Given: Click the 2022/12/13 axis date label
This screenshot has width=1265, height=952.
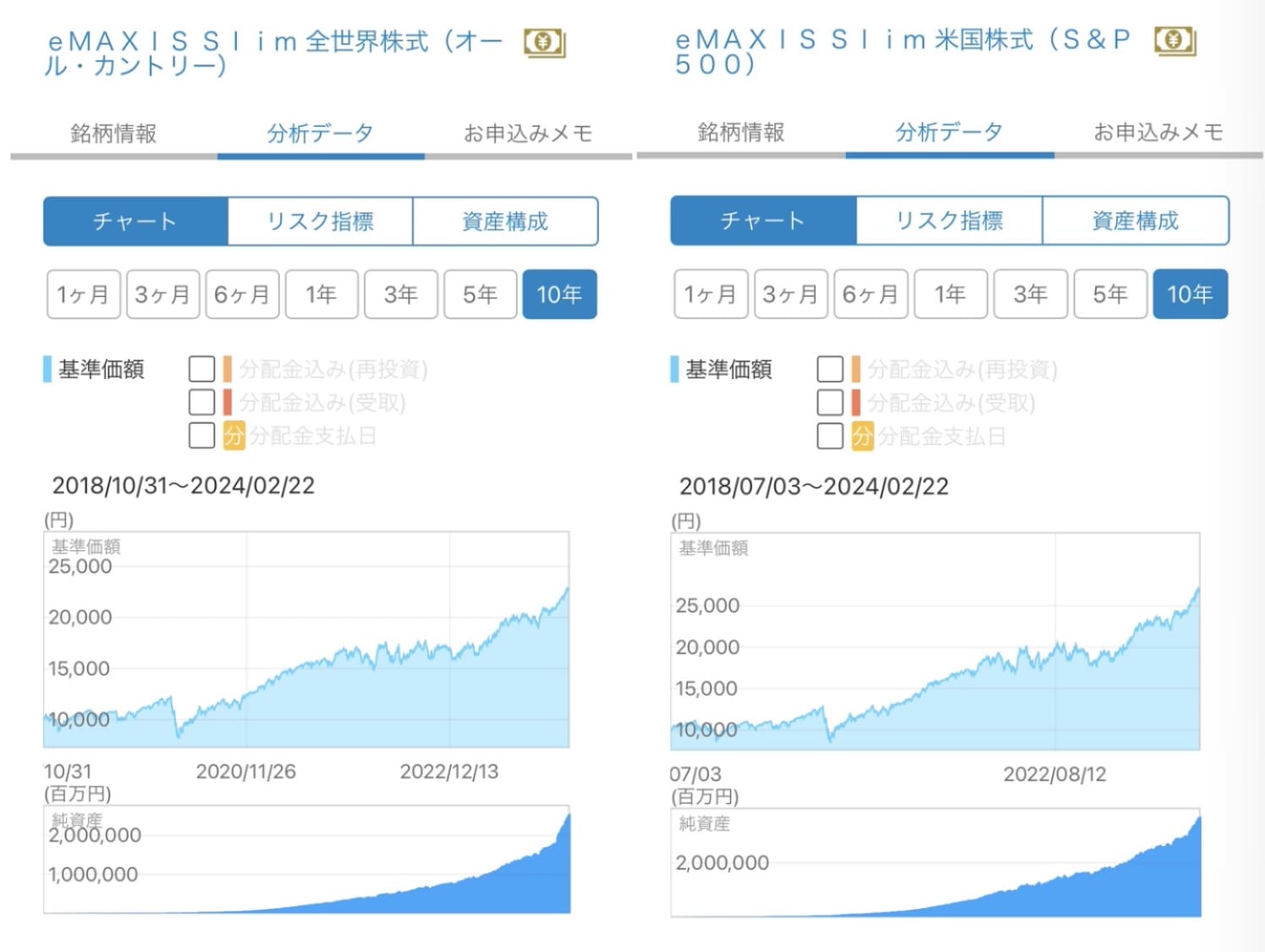Looking at the screenshot, I should [449, 772].
